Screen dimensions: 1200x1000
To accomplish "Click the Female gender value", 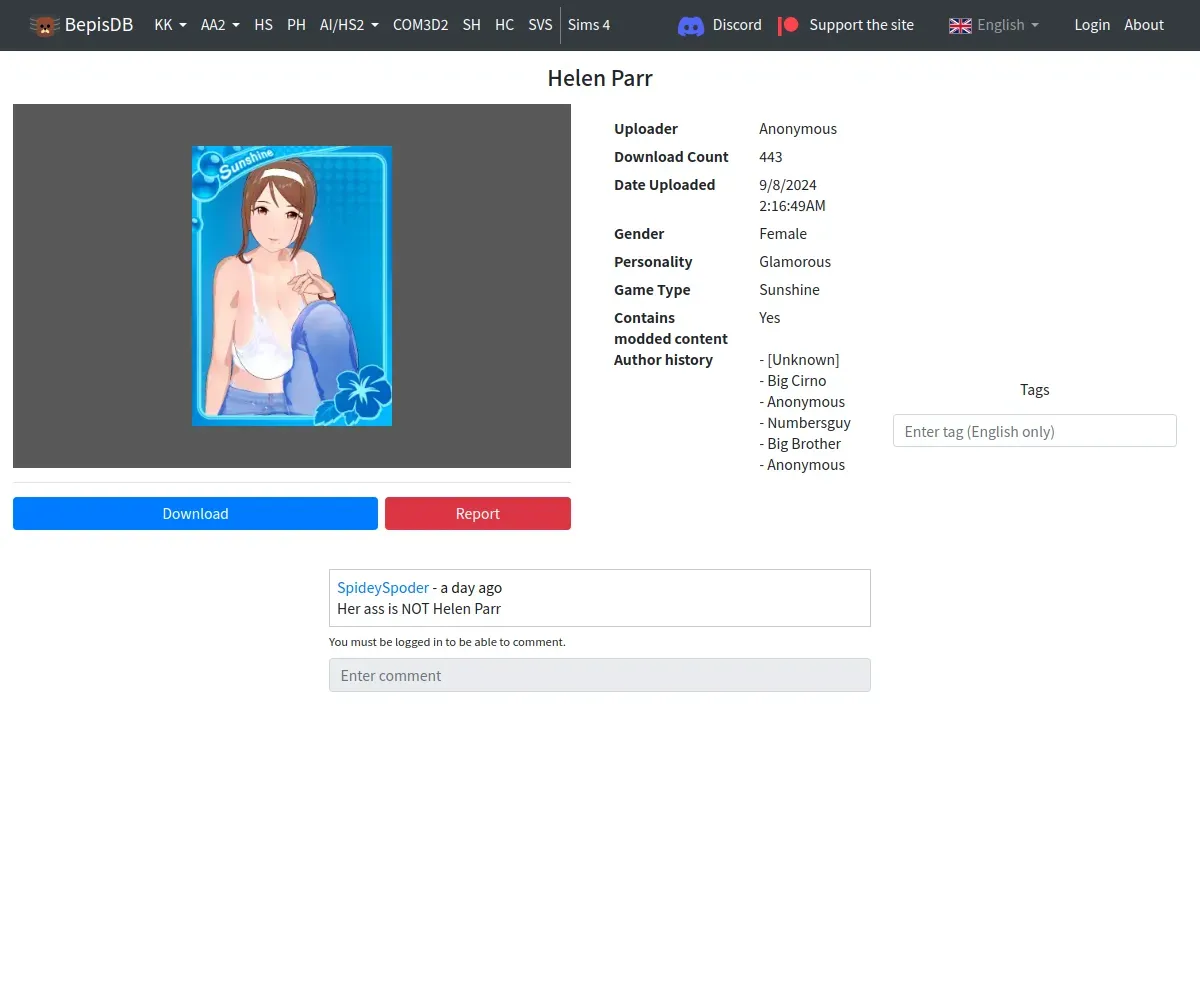I will click(783, 234).
